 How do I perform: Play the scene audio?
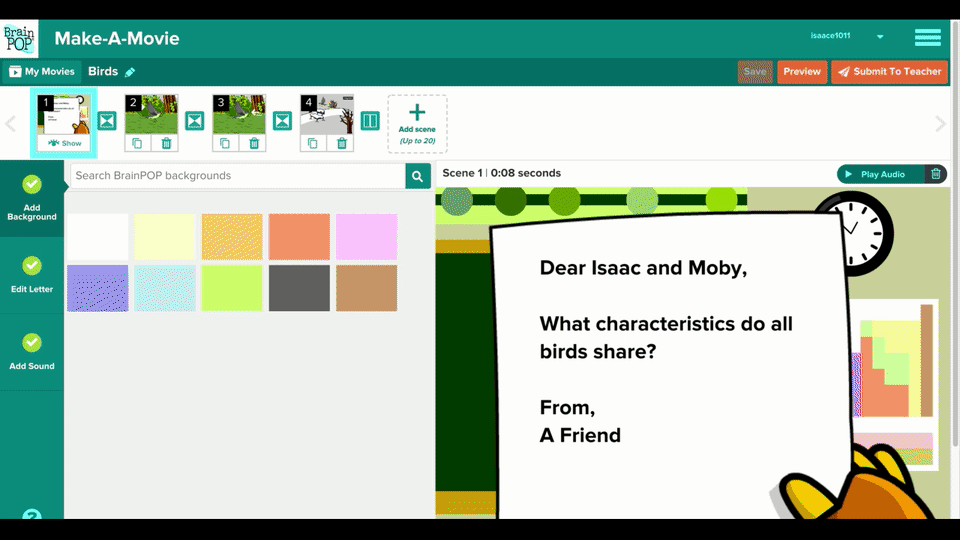point(880,174)
